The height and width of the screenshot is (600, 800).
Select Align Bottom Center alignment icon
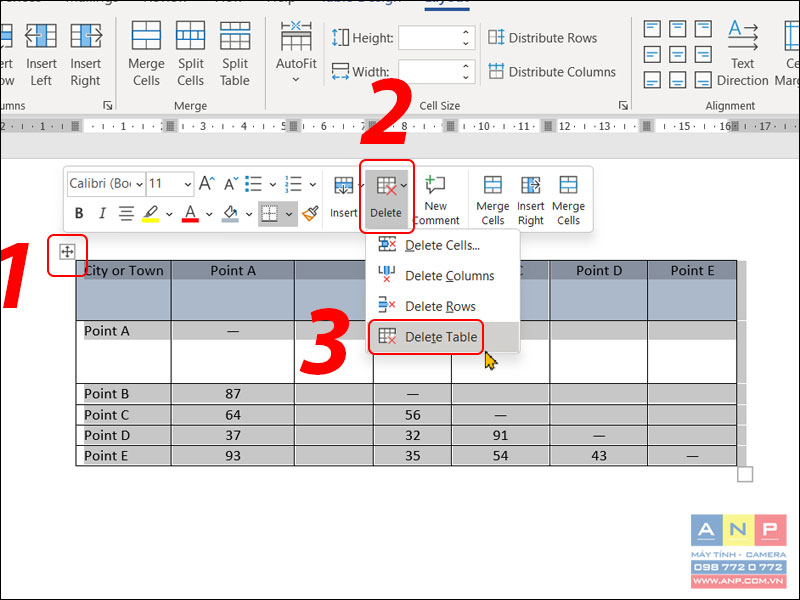click(678, 80)
